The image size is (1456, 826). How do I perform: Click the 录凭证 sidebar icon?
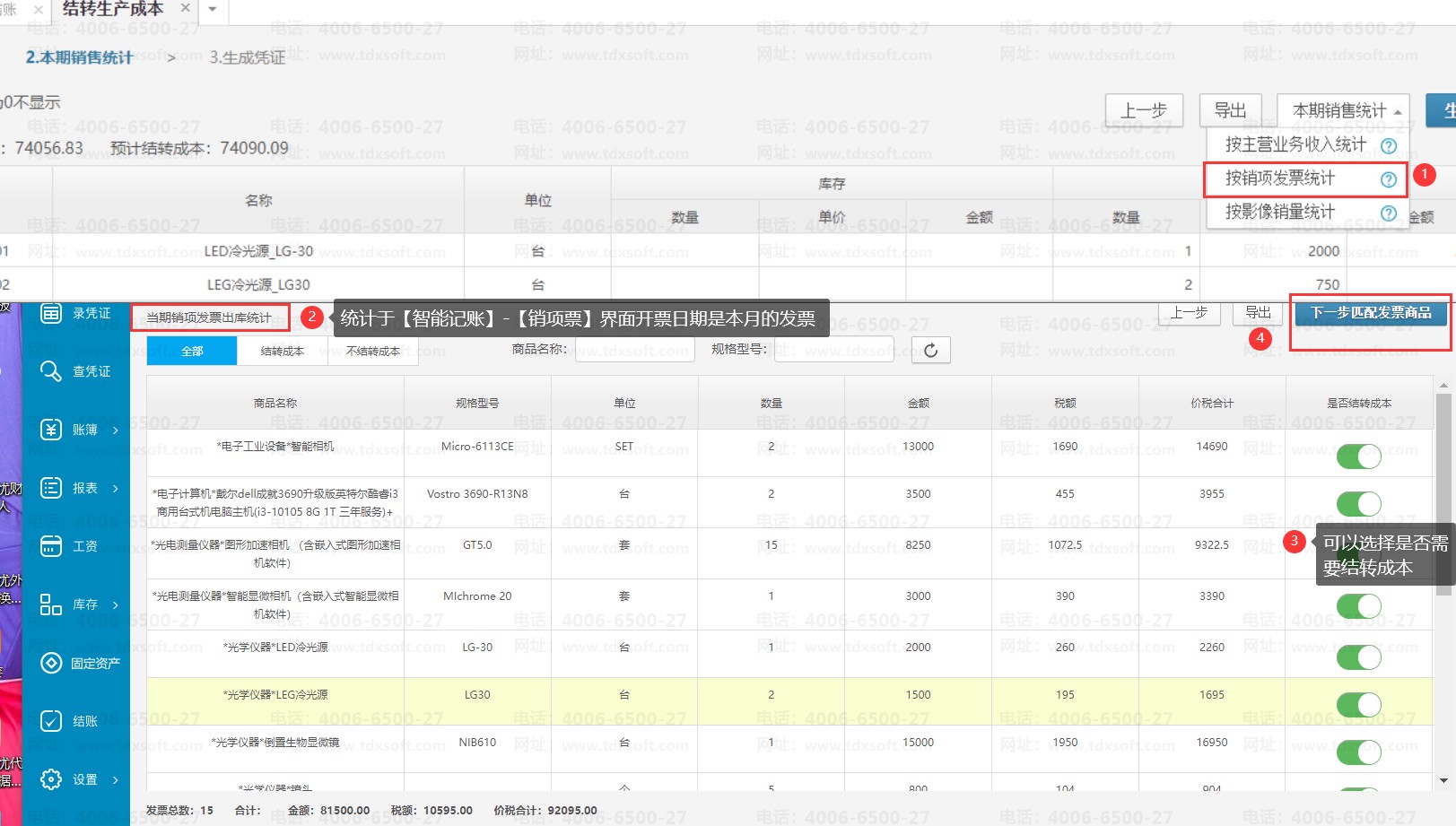click(x=51, y=313)
